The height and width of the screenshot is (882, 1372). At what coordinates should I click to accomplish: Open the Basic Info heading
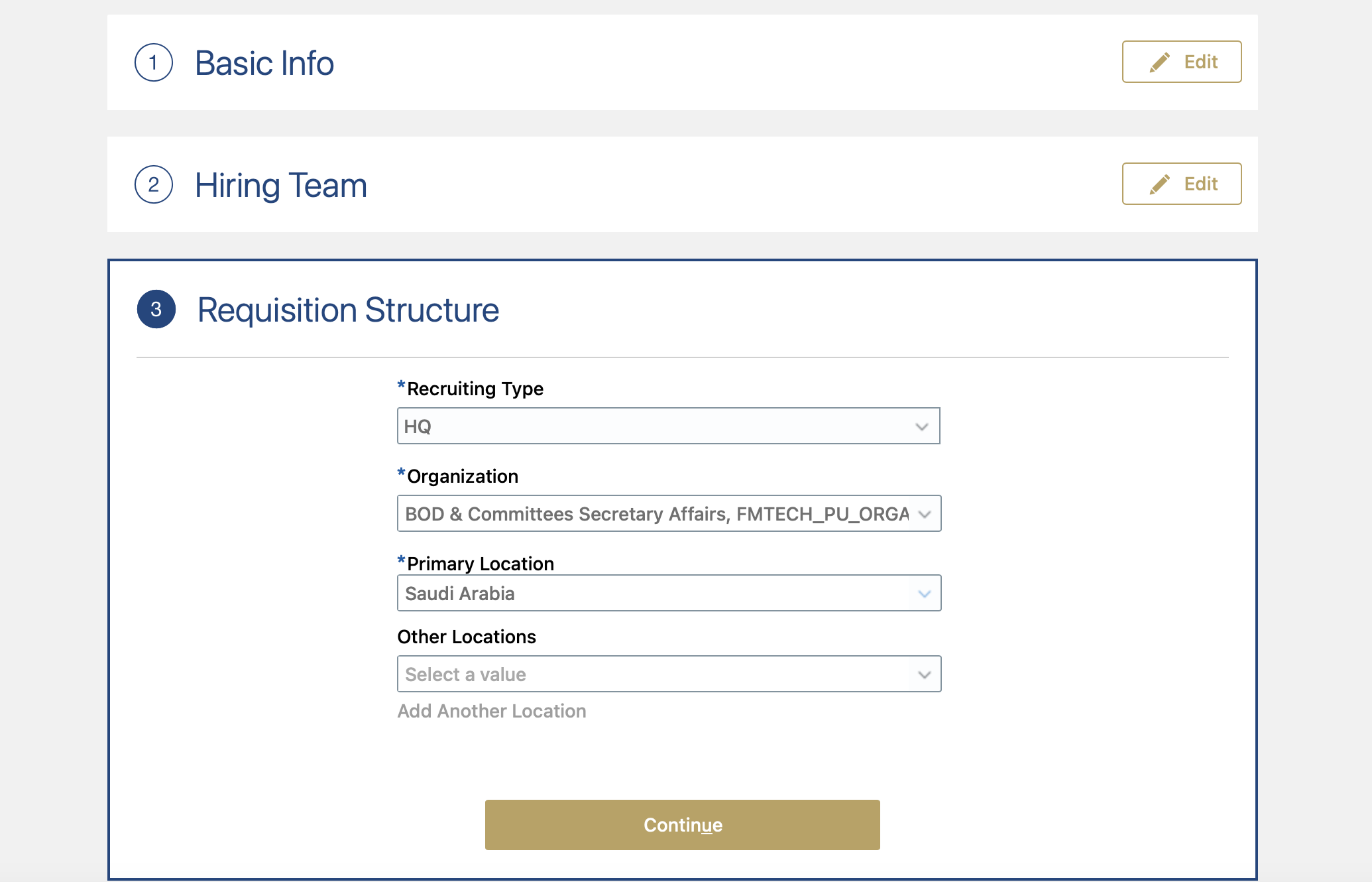(x=264, y=64)
